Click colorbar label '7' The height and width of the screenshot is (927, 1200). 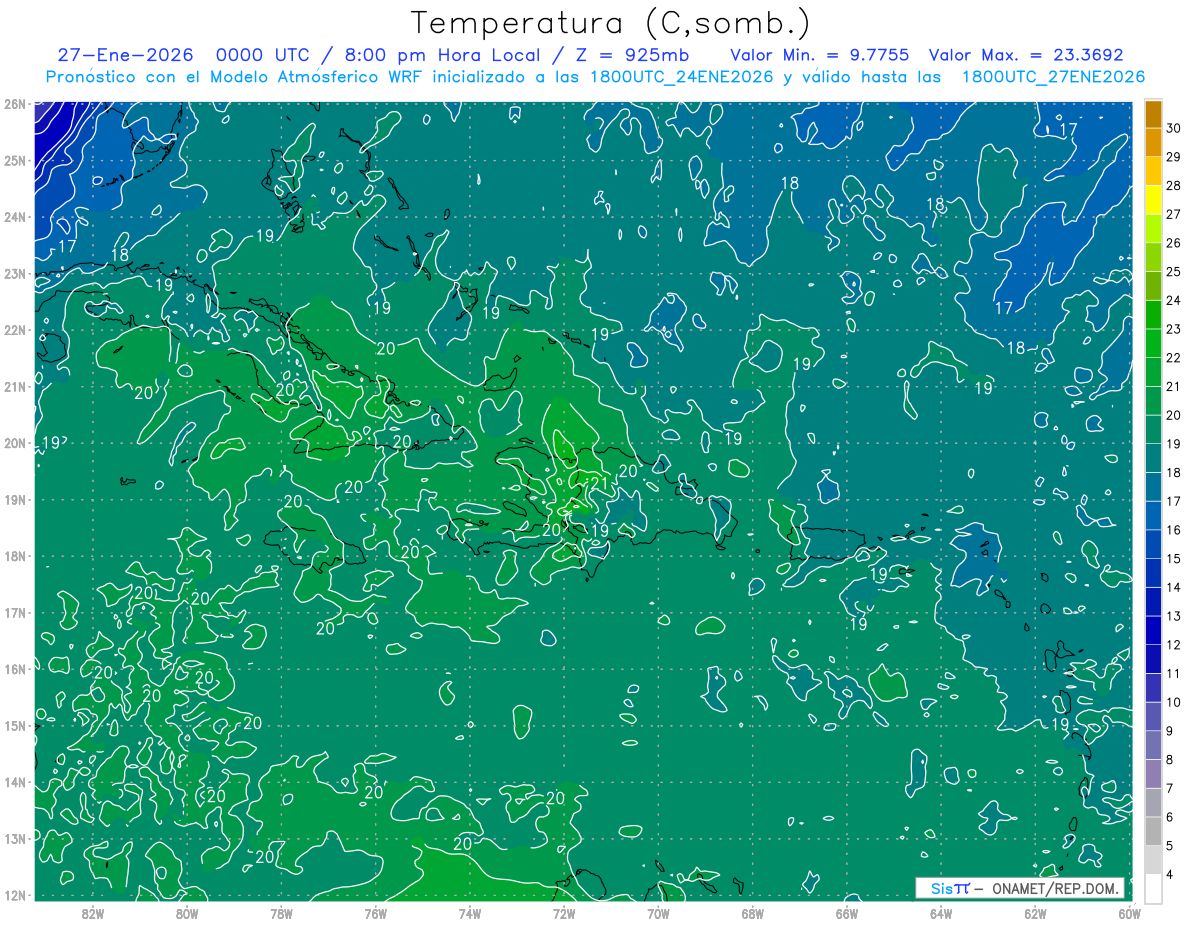point(1170,788)
